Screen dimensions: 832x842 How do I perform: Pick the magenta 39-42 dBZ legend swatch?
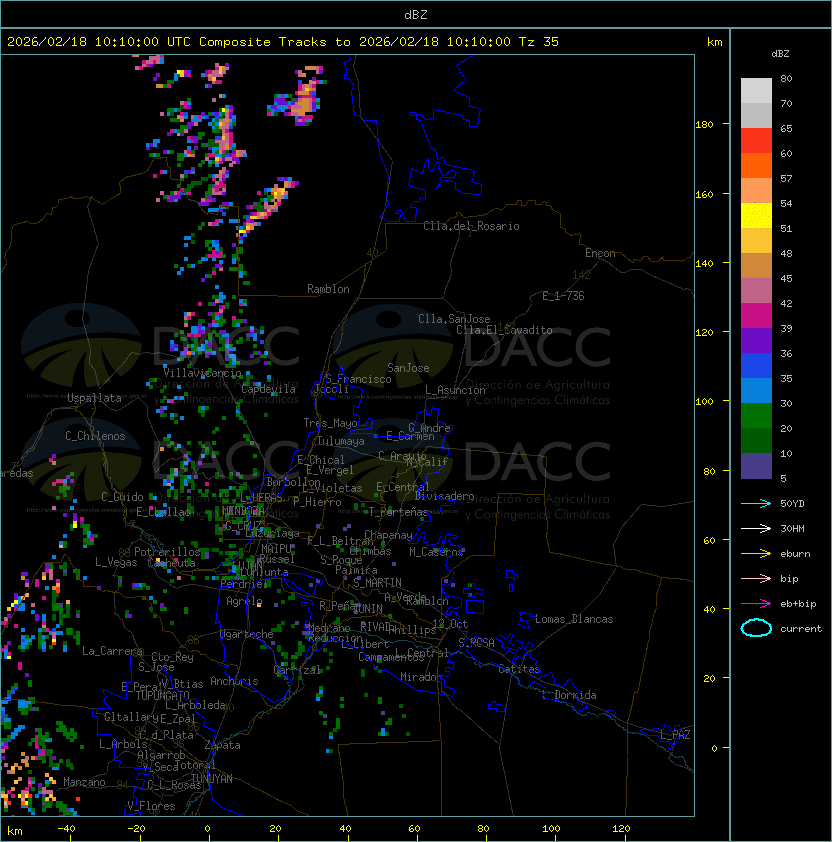[756, 316]
